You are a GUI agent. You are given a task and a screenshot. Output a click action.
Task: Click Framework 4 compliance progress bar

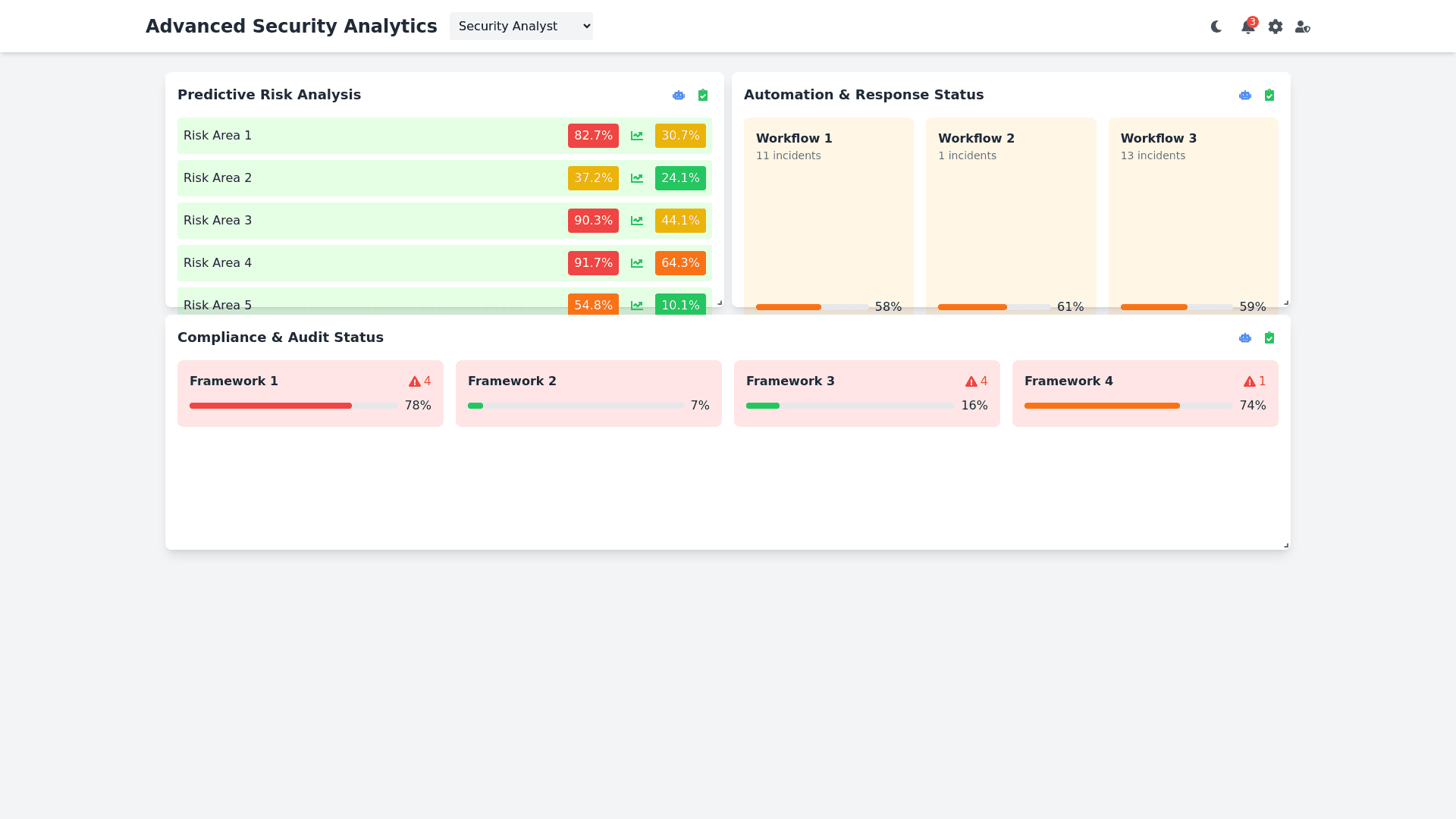pos(1128,406)
